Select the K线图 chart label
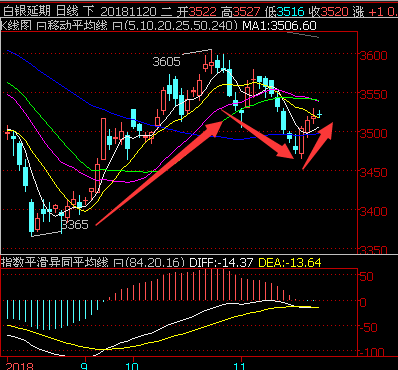 coord(17,26)
